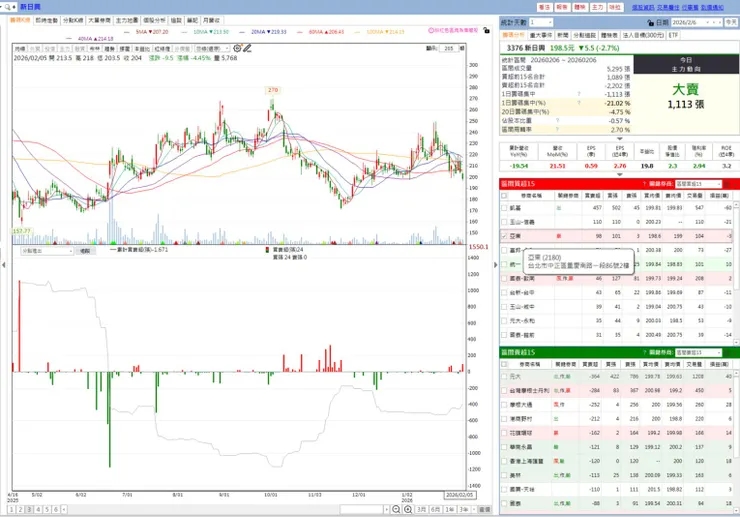This screenshot has height=517, width=740.
Task: Tick checkbox for 美林 sell row
Action: point(504,475)
